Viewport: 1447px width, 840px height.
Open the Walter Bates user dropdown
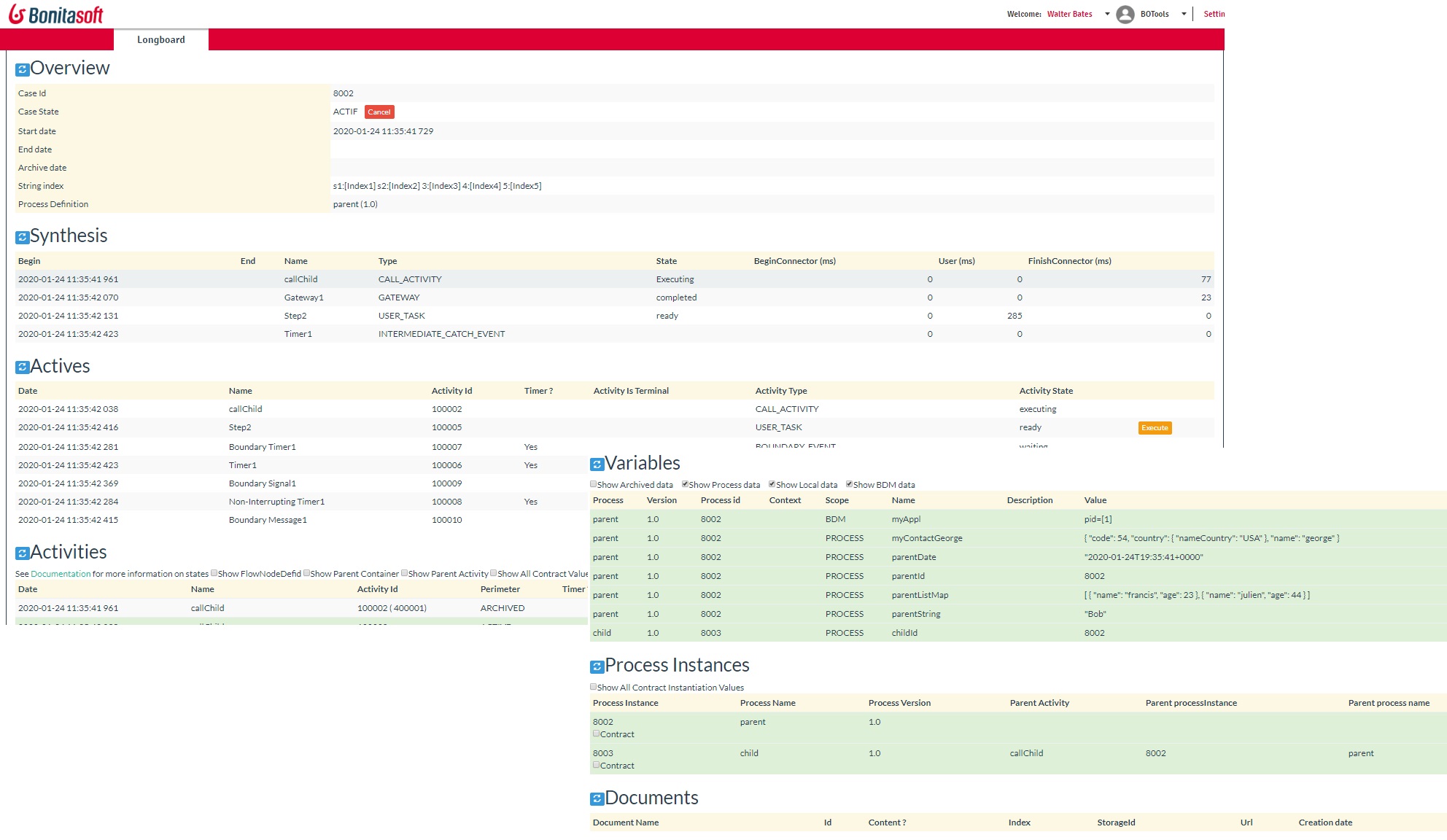coord(1107,14)
